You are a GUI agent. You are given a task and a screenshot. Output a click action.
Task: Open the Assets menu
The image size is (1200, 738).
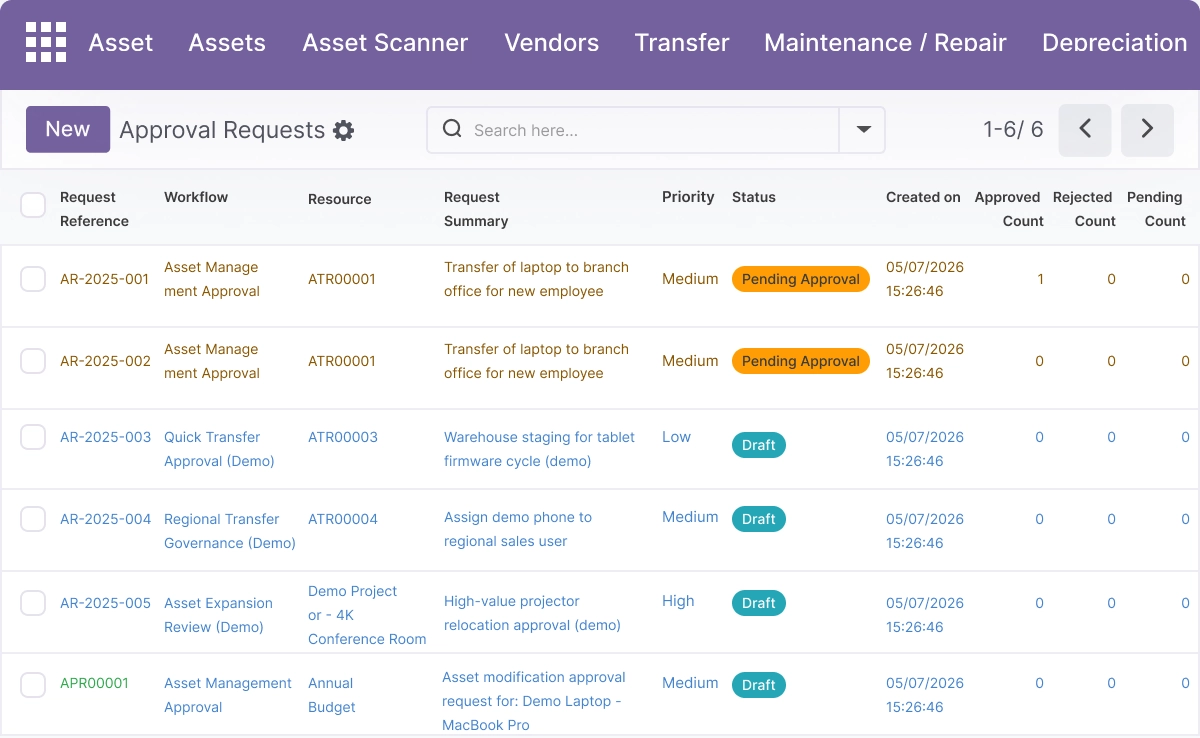tap(227, 43)
